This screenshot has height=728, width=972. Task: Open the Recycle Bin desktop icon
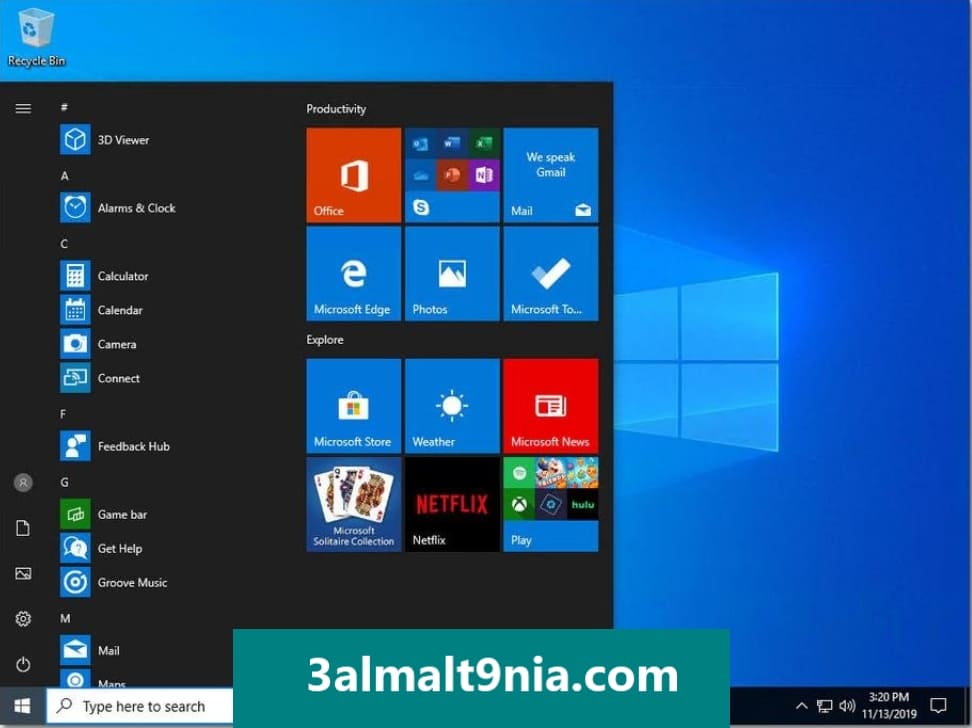pyautogui.click(x=36, y=37)
